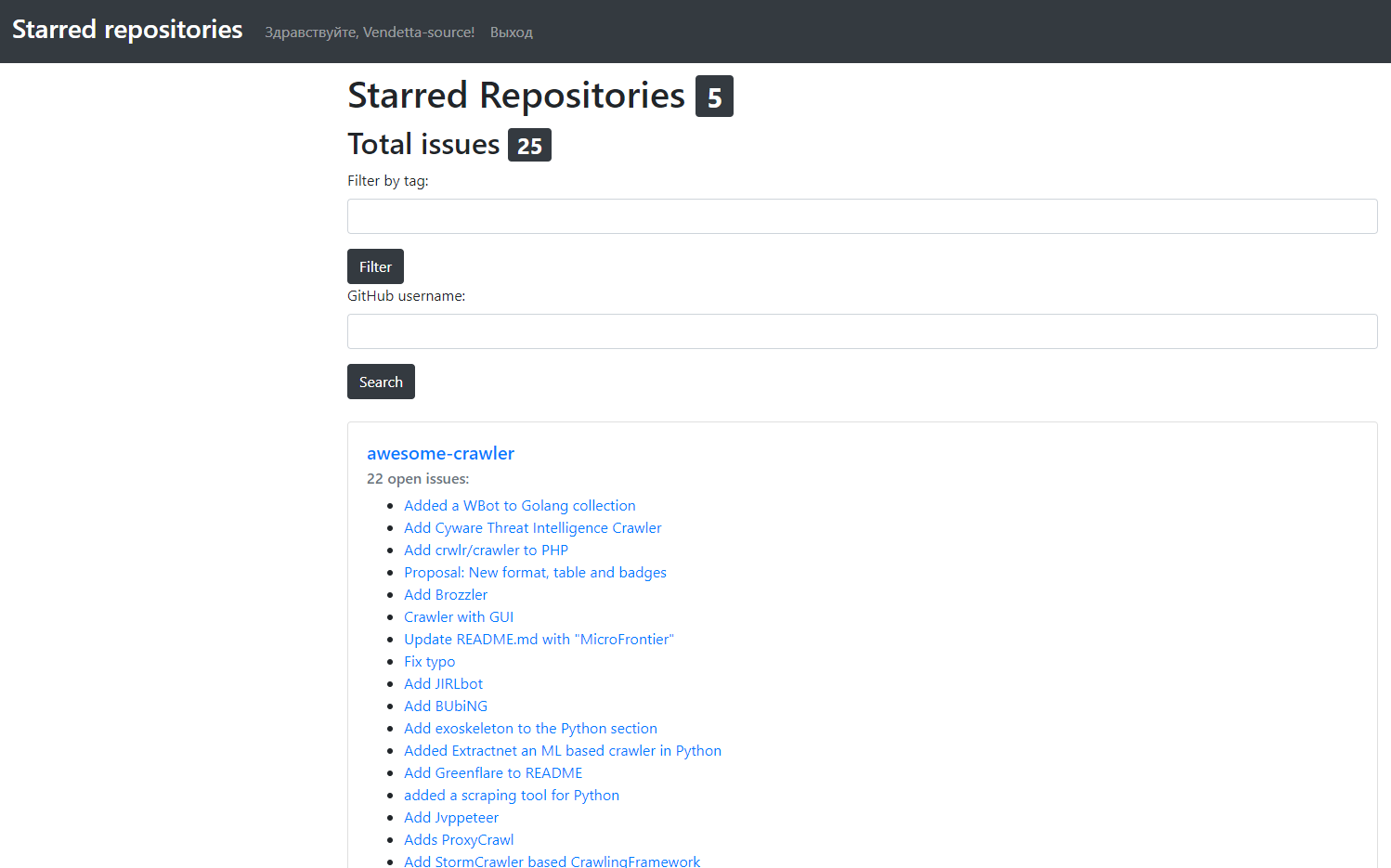The width and height of the screenshot is (1391, 868).
Task: Click the Filter button
Action: click(375, 266)
